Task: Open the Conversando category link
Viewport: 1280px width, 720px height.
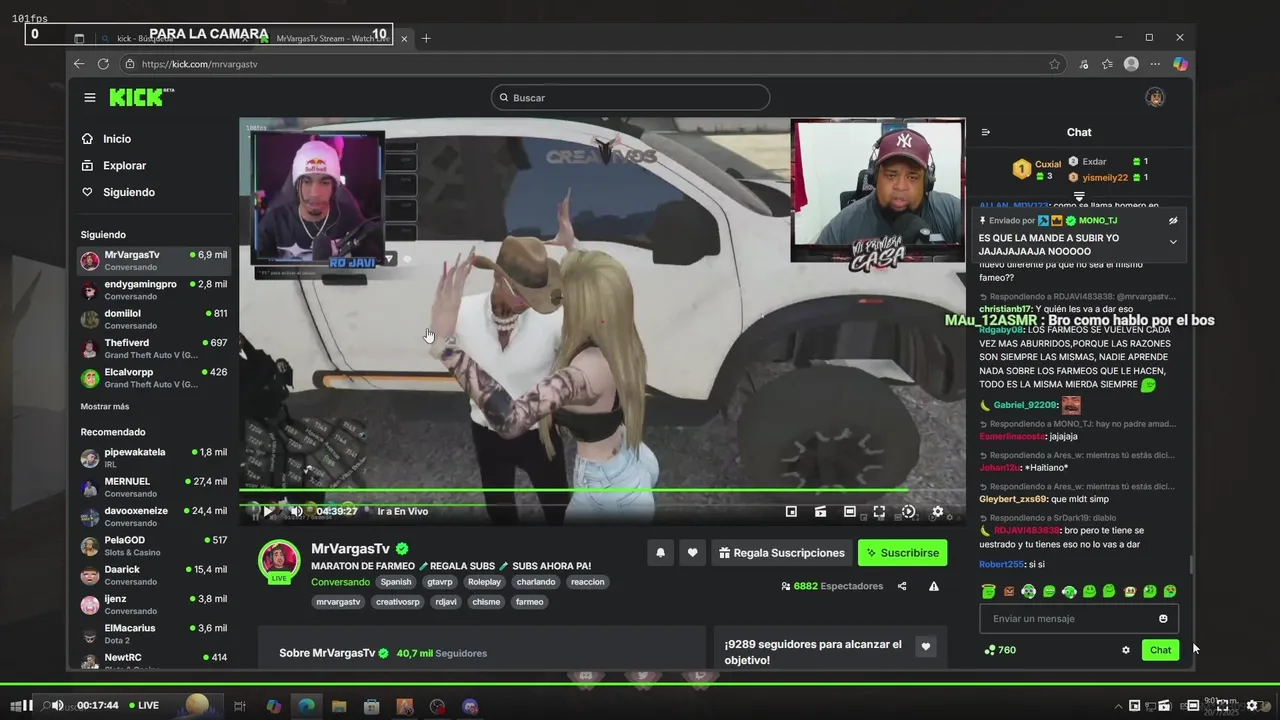Action: (340, 582)
